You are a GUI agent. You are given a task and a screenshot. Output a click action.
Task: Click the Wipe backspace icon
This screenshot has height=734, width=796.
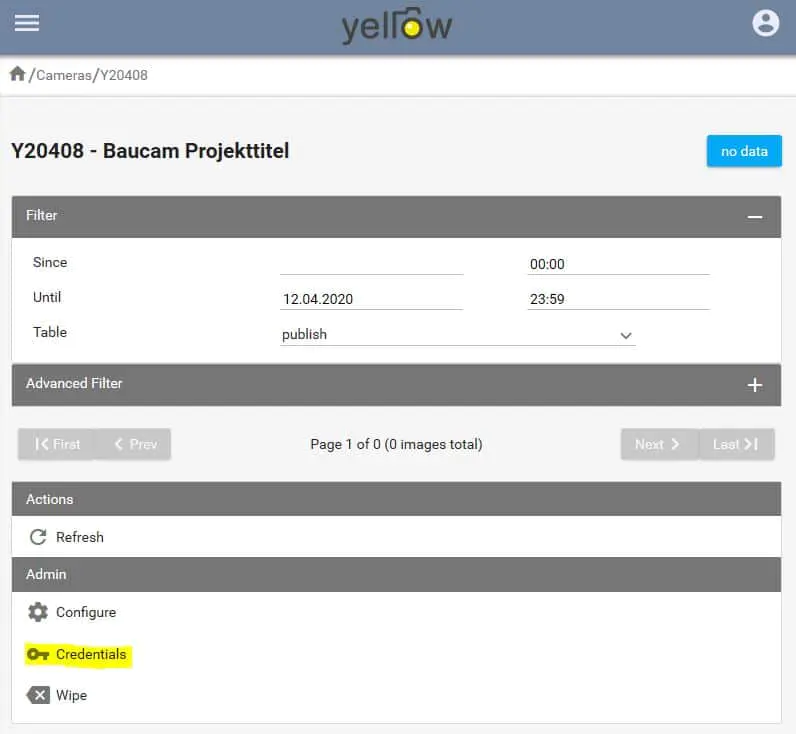(38, 695)
